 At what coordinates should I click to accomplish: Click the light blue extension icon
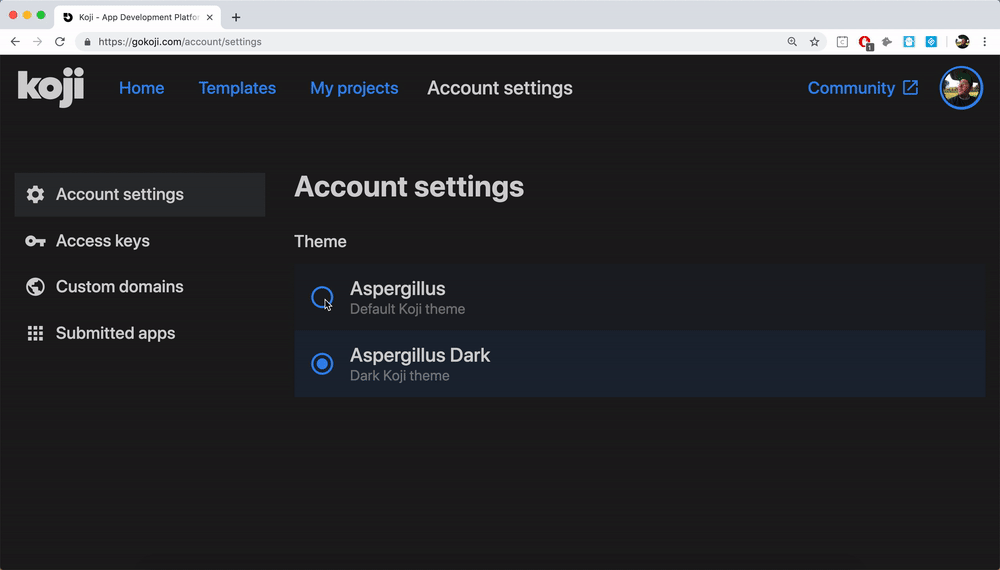point(909,42)
